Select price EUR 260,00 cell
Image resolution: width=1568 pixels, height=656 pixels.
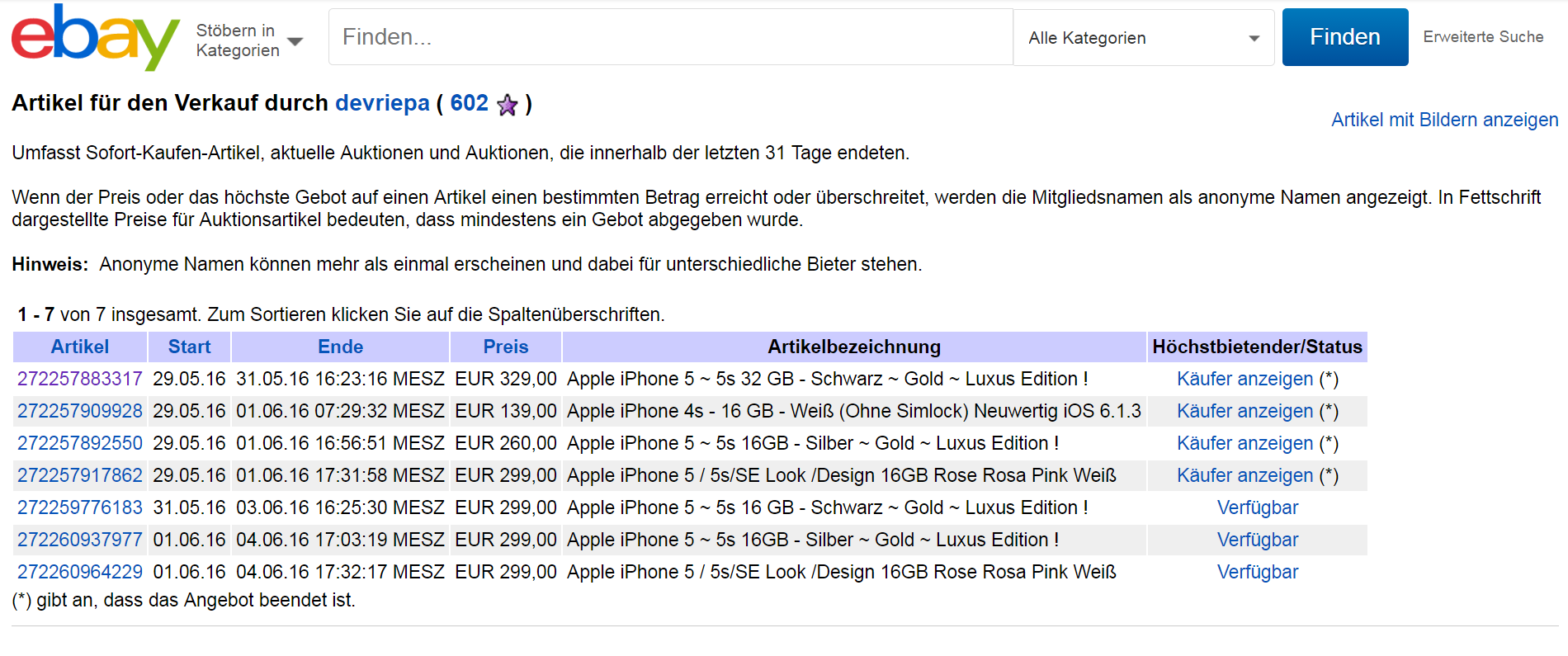(506, 443)
